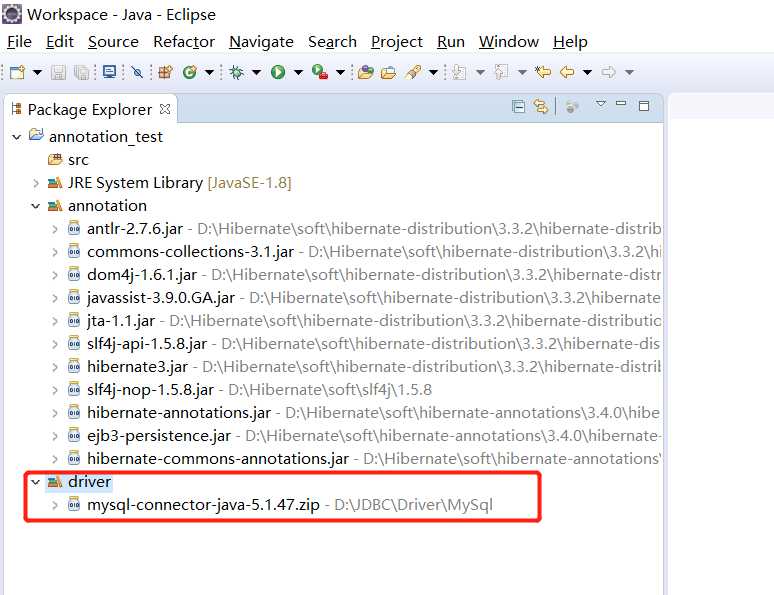Select ejb3-persistence.jar in the tree
Image resolution: width=774 pixels, height=595 pixels.
tap(159, 436)
